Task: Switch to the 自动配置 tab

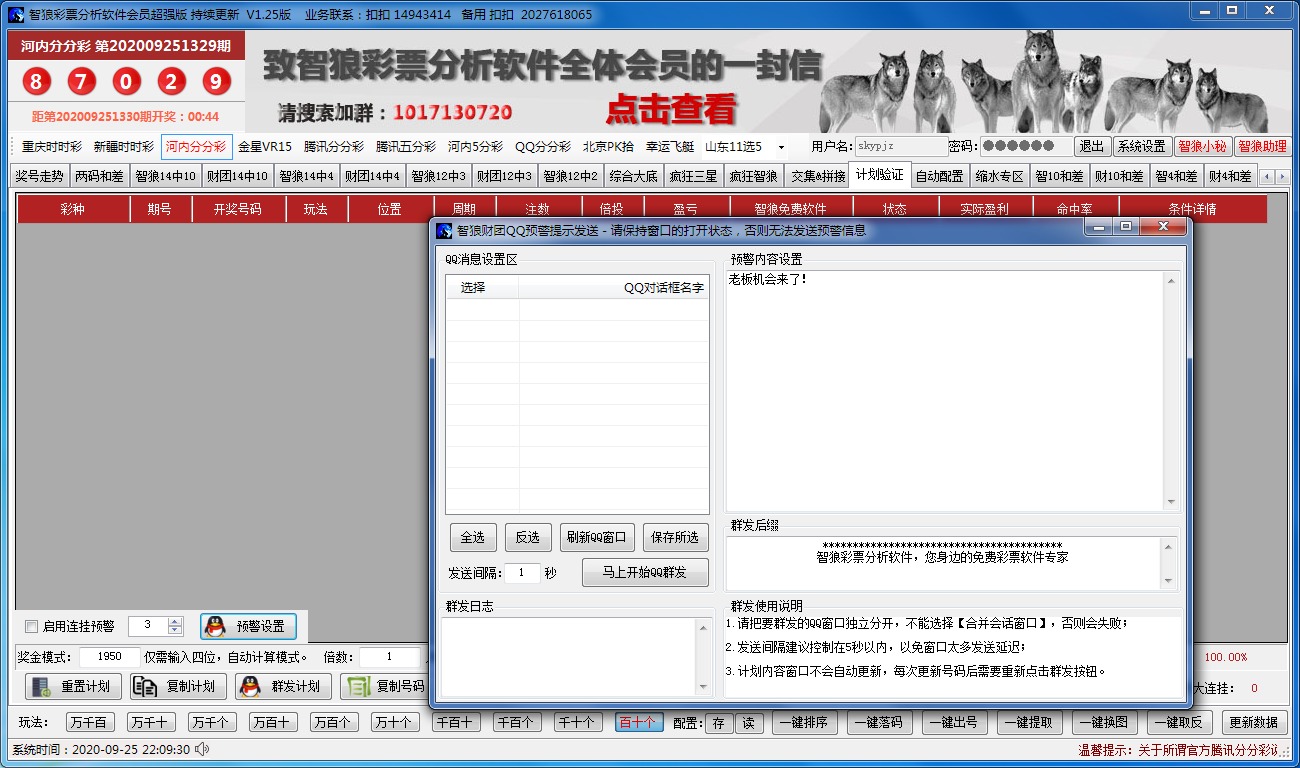Action: click(x=939, y=176)
